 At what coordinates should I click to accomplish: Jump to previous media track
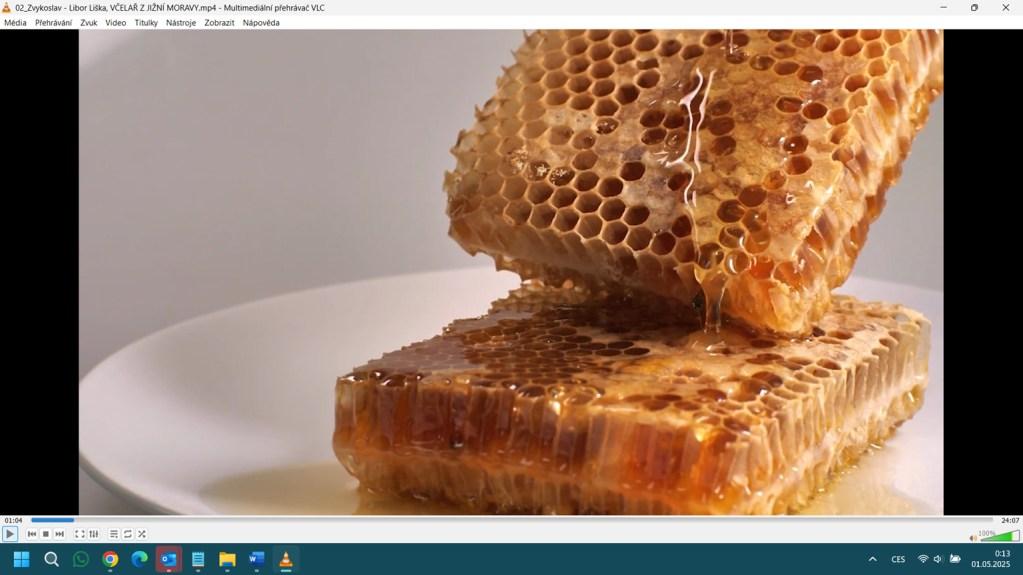click(x=32, y=534)
